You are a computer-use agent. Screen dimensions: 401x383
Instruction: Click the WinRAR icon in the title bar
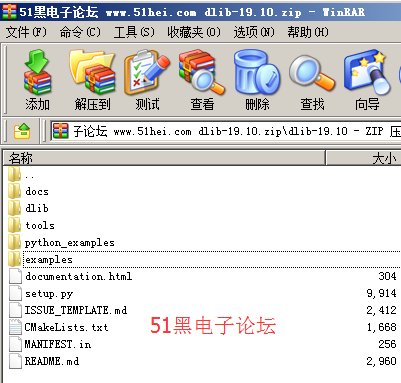point(9,12)
